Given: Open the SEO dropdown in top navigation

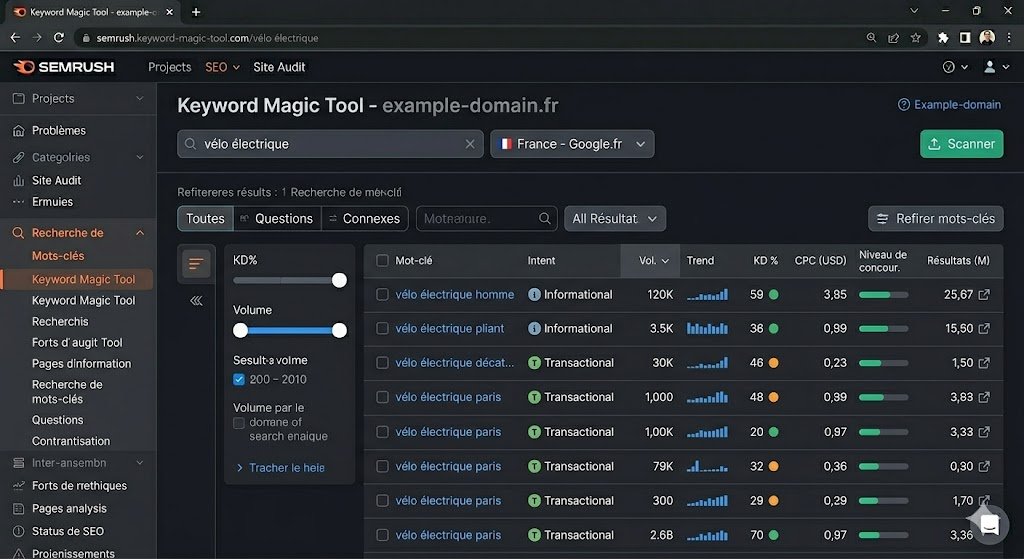Looking at the screenshot, I should click(223, 67).
